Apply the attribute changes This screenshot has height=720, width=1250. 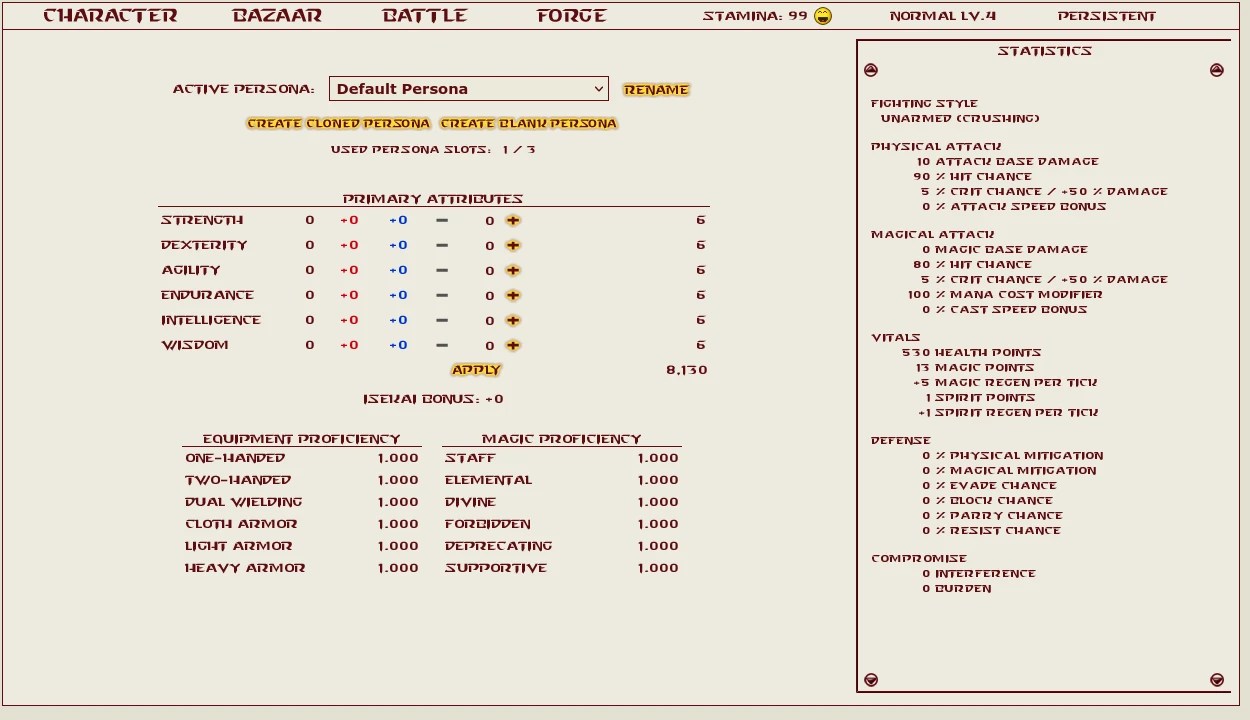click(476, 370)
